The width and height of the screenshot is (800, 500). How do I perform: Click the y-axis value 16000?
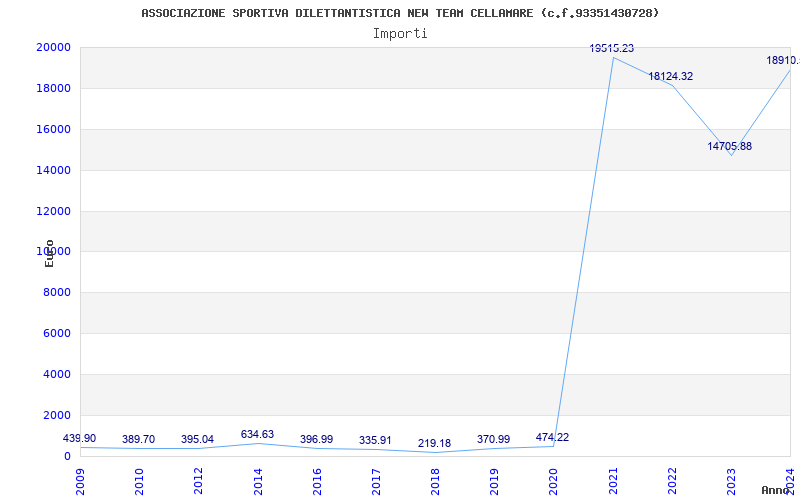[x=53, y=130]
